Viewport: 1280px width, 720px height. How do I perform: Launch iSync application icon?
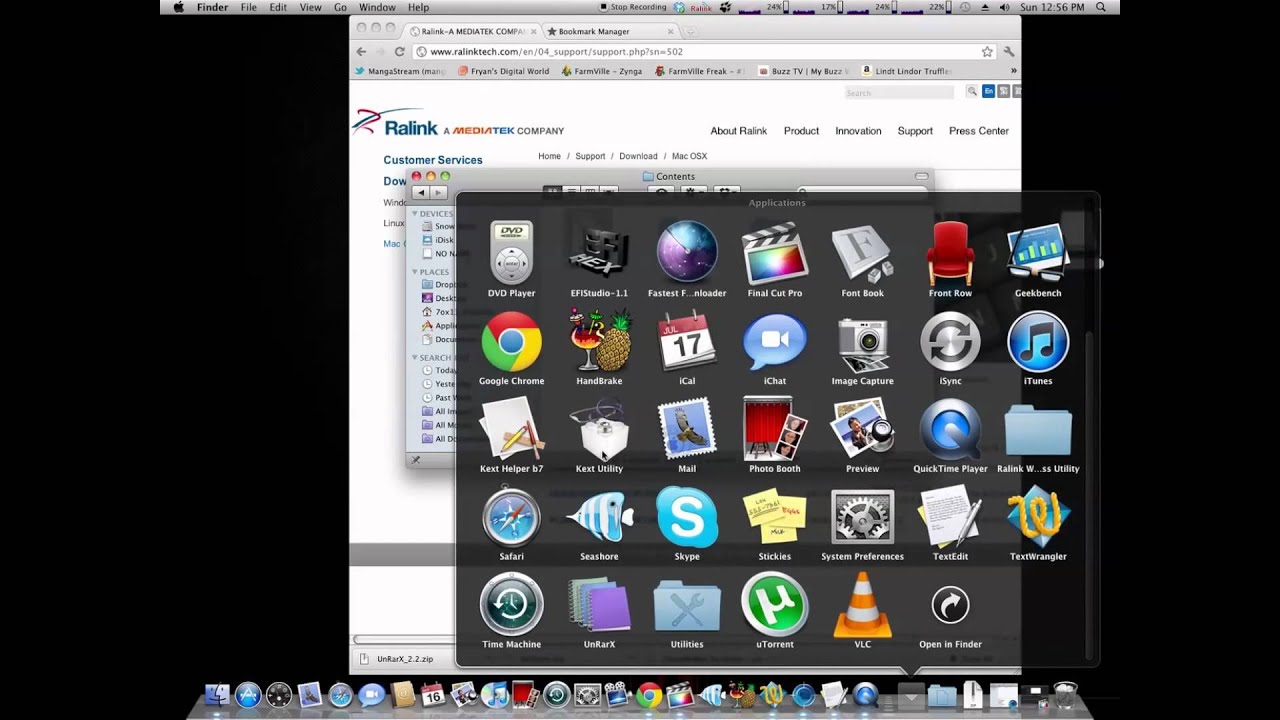(950, 341)
